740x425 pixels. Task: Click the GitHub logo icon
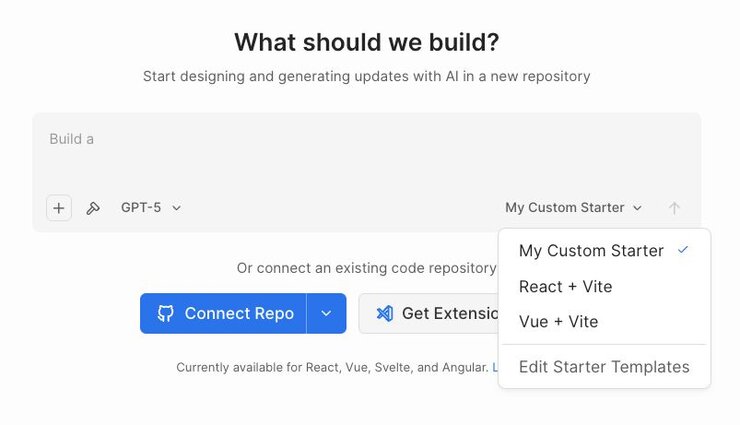coord(166,313)
